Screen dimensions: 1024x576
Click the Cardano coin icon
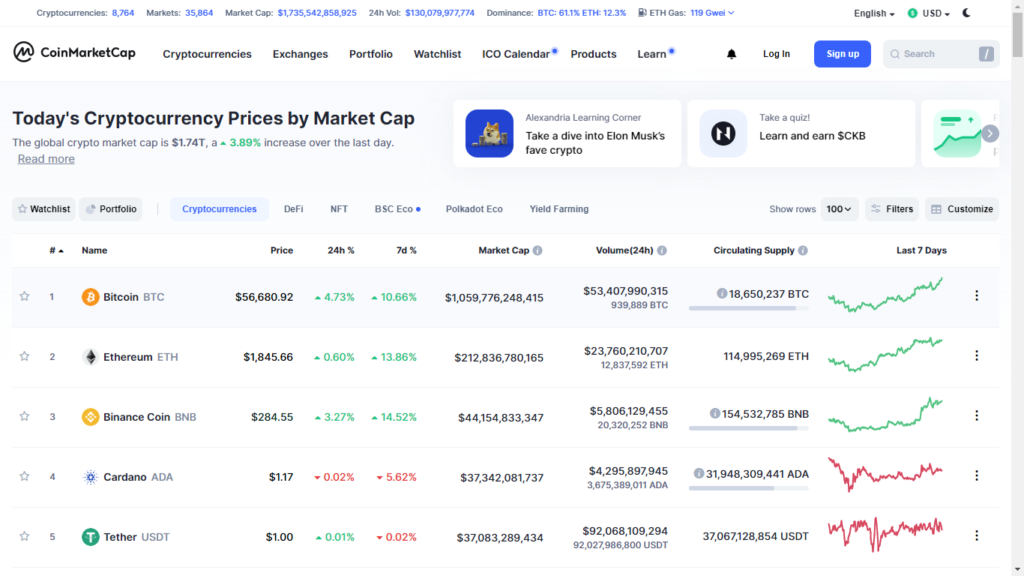(90, 477)
